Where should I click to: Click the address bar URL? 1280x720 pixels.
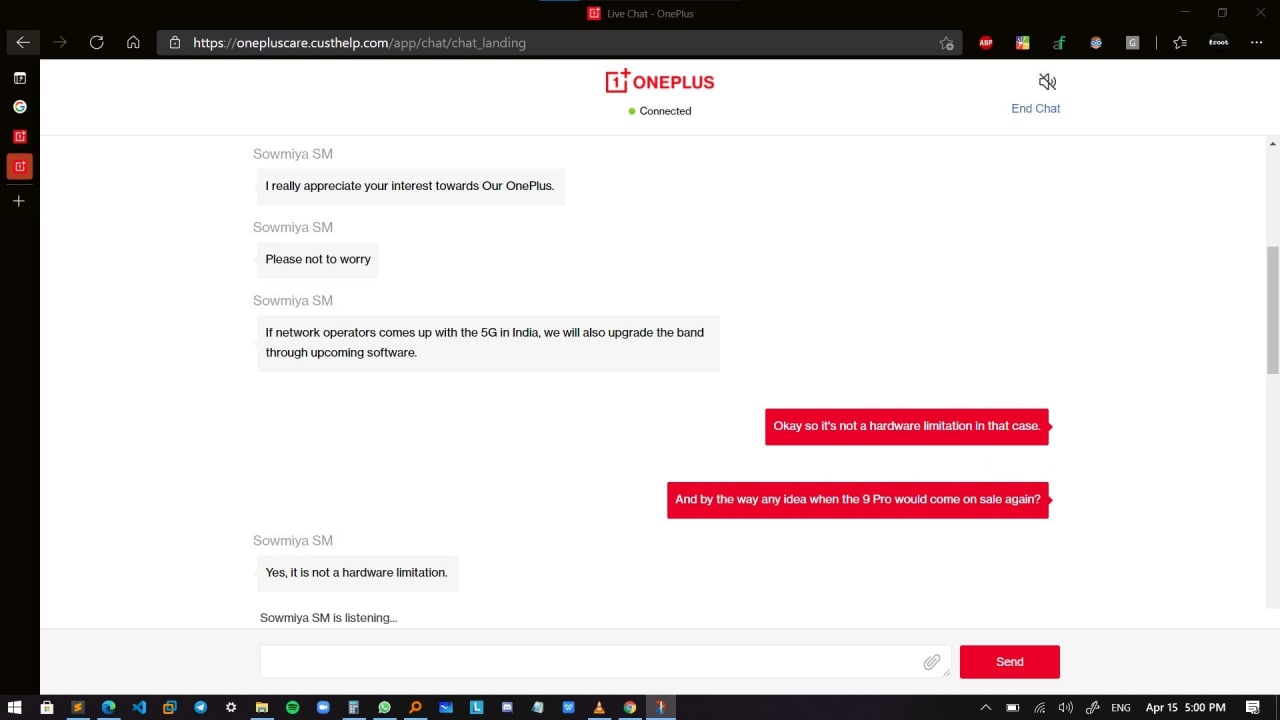pos(359,43)
